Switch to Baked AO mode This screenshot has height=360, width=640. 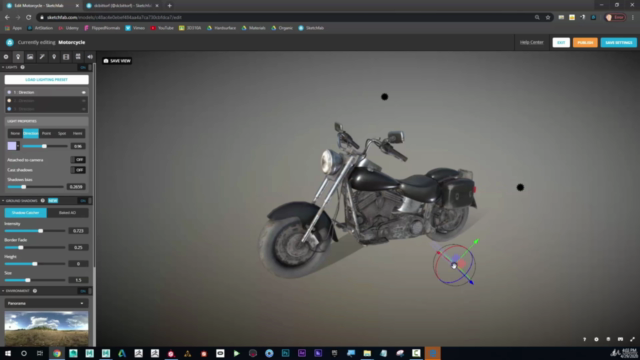67,213
